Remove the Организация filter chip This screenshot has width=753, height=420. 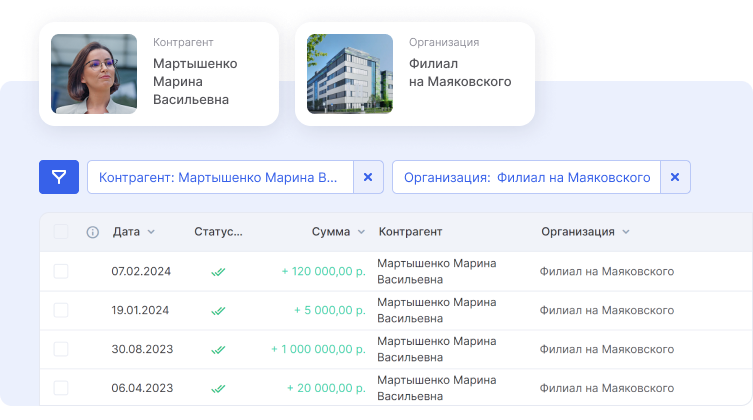(x=674, y=177)
